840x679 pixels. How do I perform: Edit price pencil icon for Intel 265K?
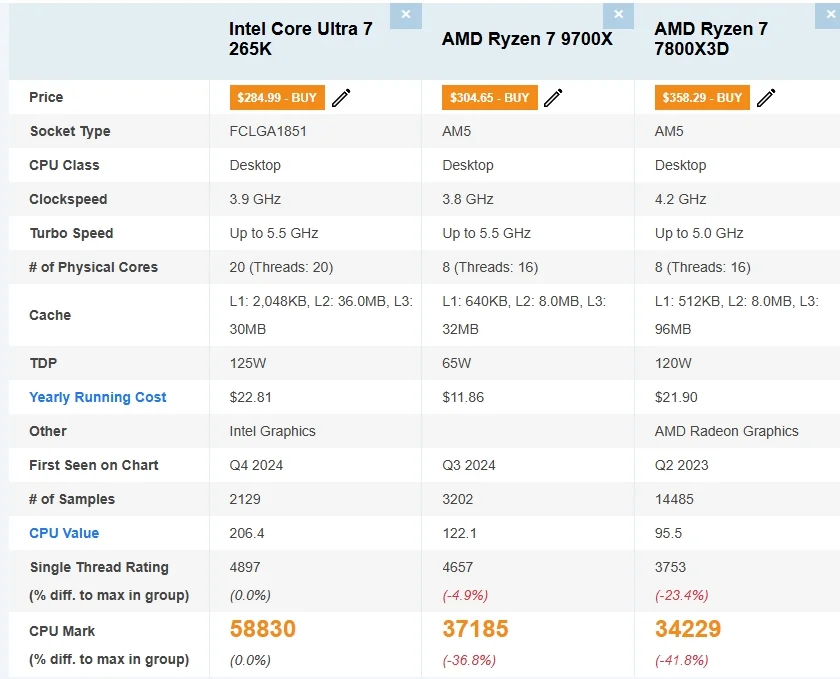pyautogui.click(x=341, y=98)
